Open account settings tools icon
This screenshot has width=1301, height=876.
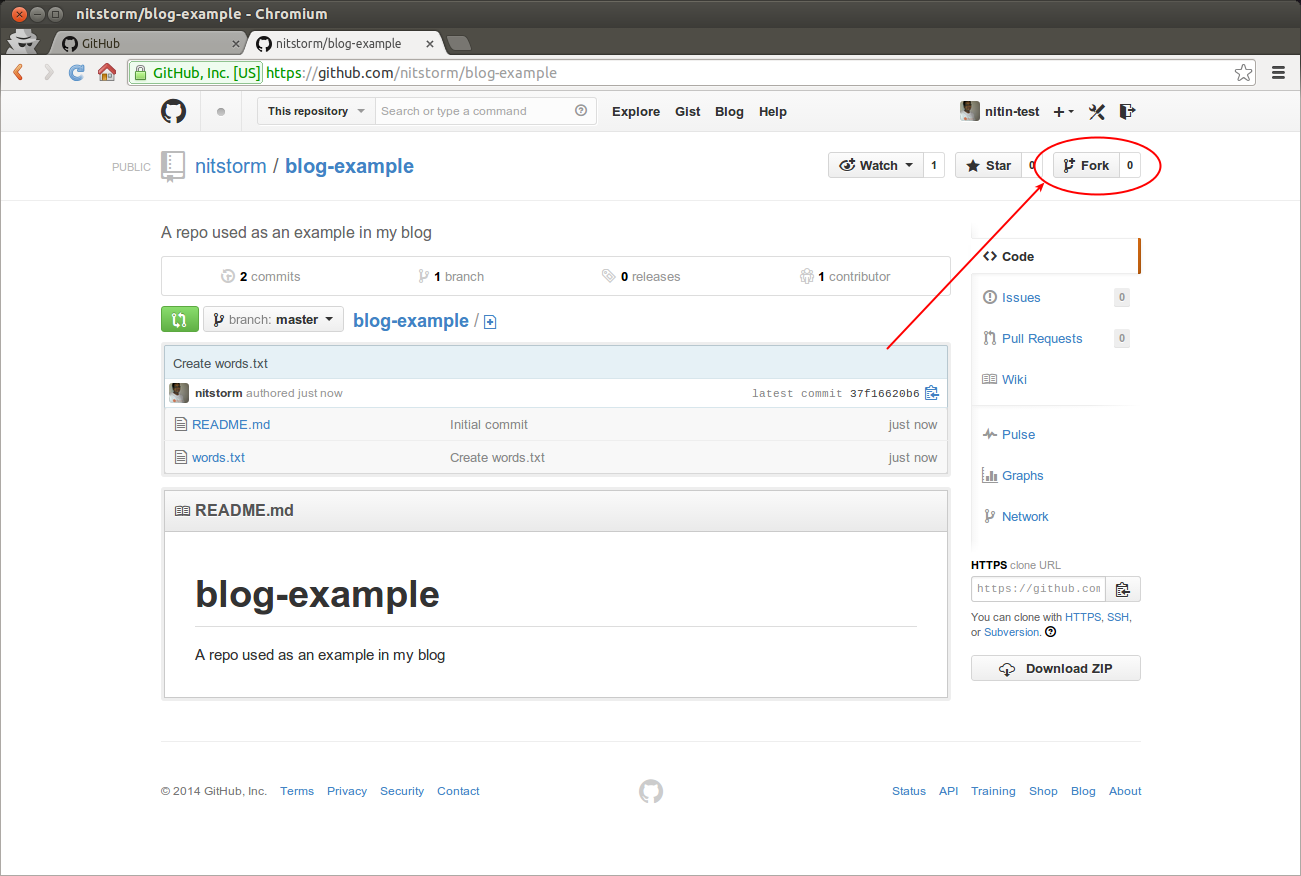pos(1096,112)
